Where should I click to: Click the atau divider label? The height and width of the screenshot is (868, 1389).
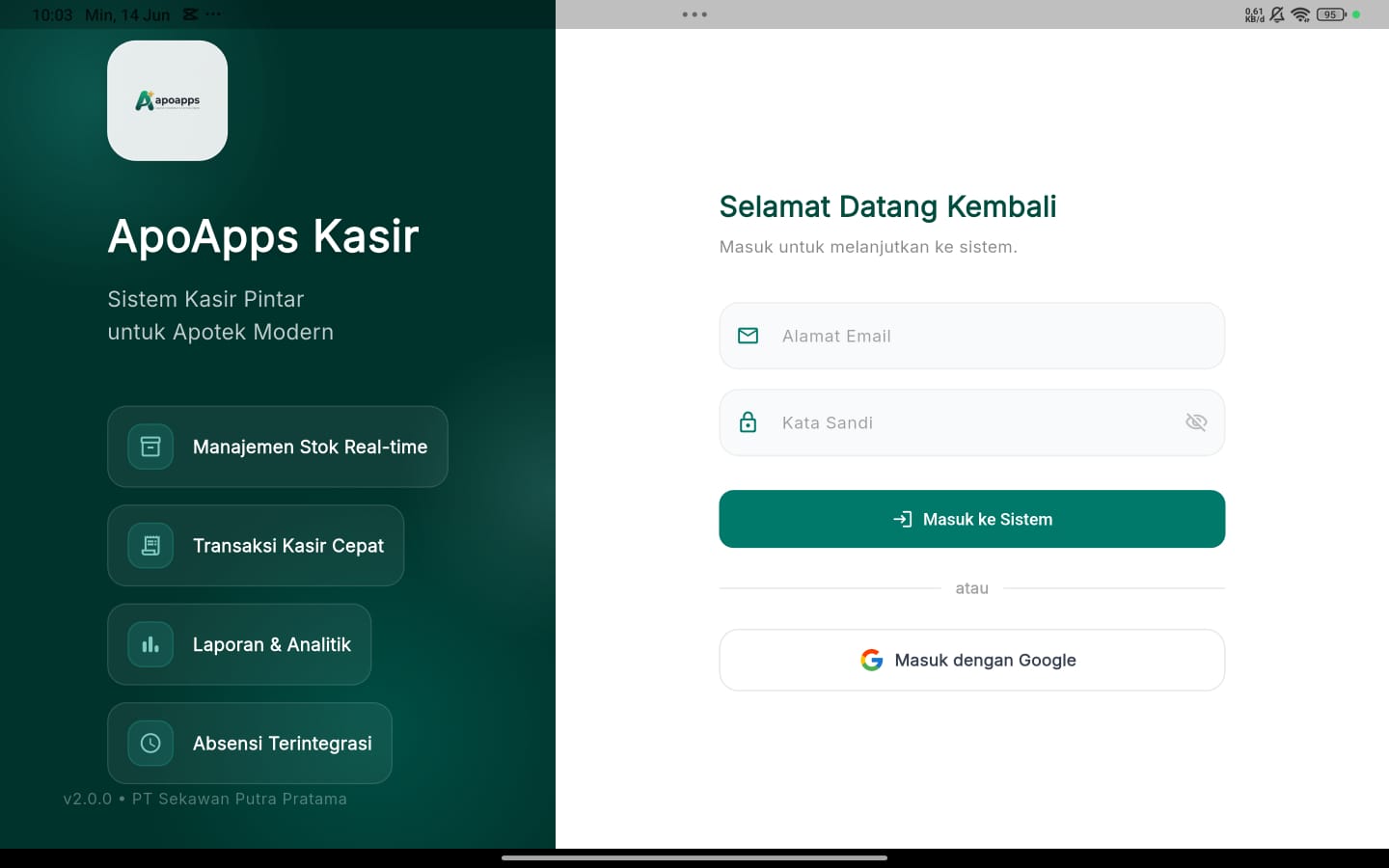tap(972, 588)
